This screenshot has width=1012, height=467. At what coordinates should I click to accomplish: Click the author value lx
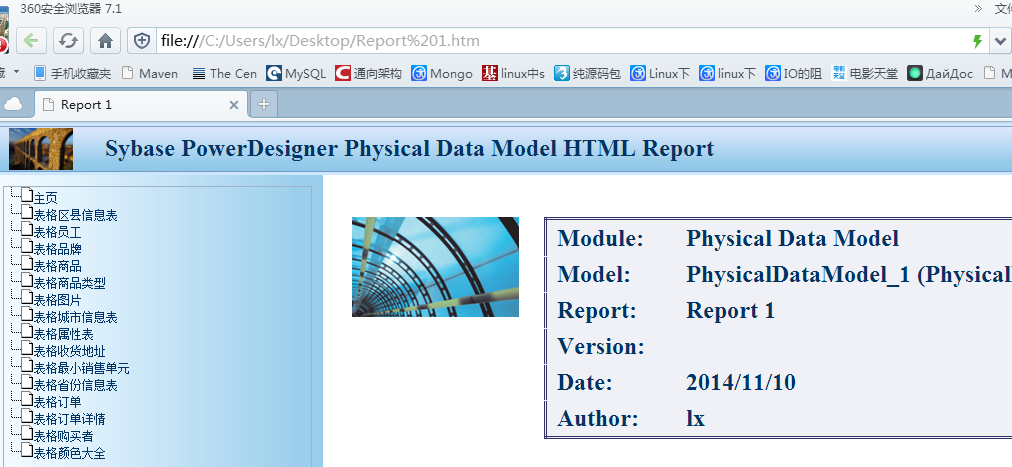point(695,419)
